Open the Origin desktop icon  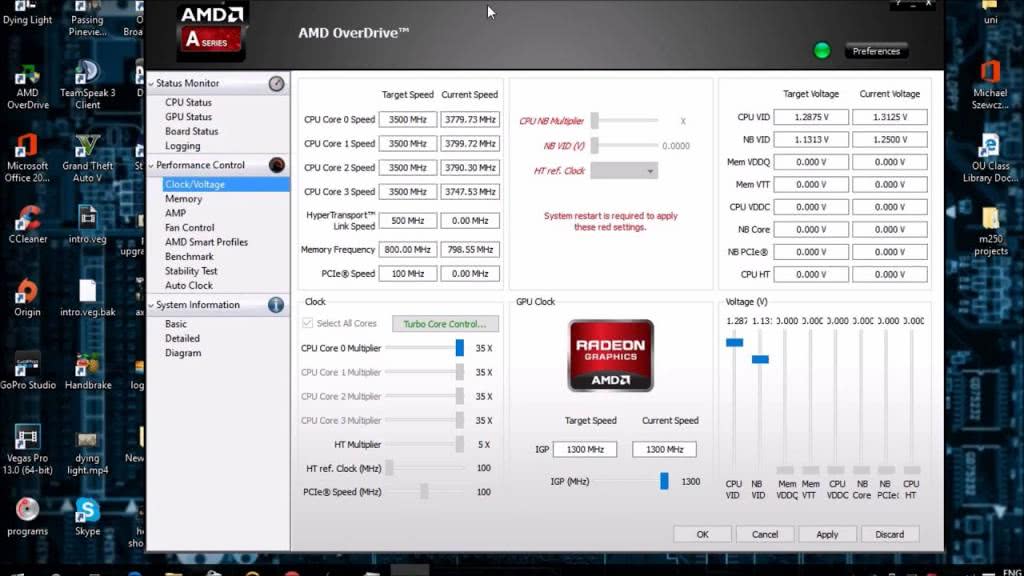coord(28,292)
